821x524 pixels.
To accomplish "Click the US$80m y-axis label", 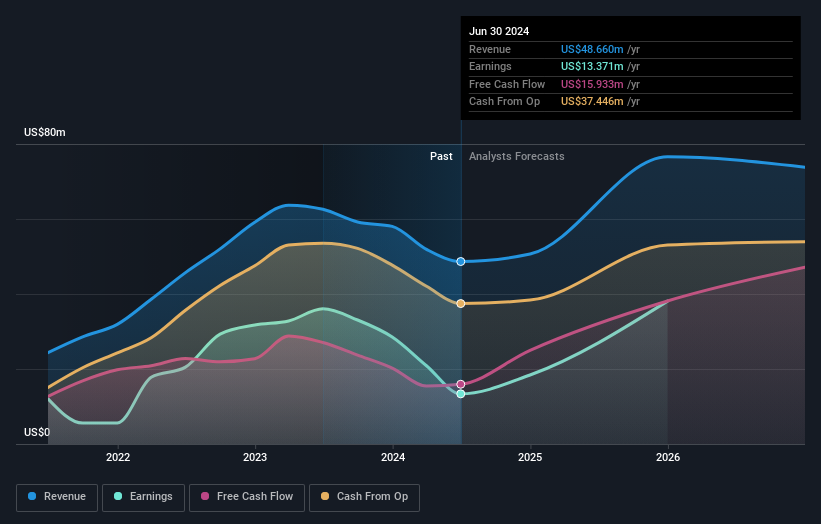I will 45,132.
